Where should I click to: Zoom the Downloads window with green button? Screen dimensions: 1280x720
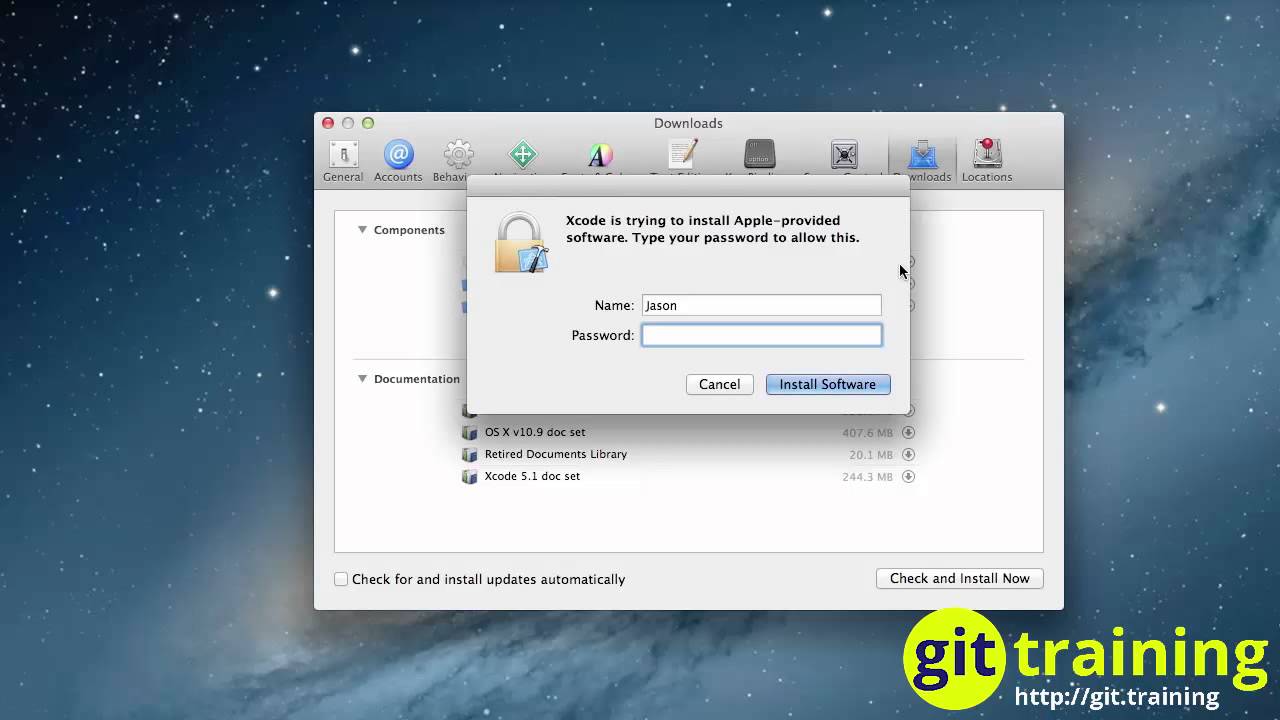pos(368,123)
